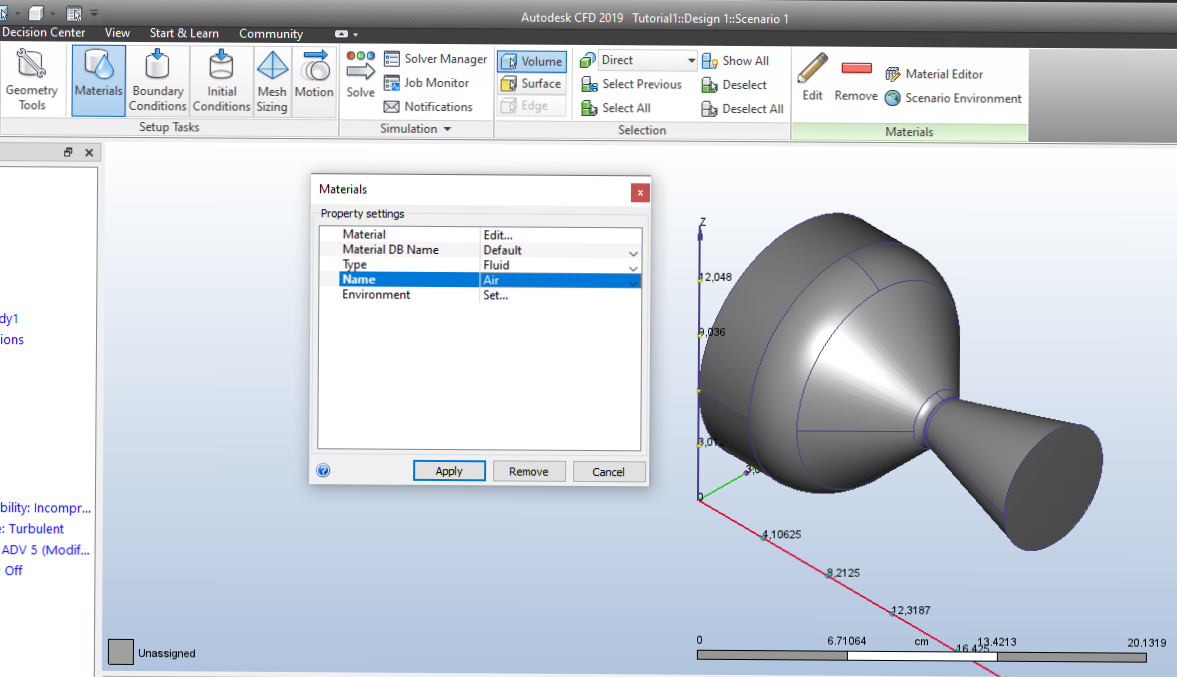Open the Community menu

click(271, 33)
